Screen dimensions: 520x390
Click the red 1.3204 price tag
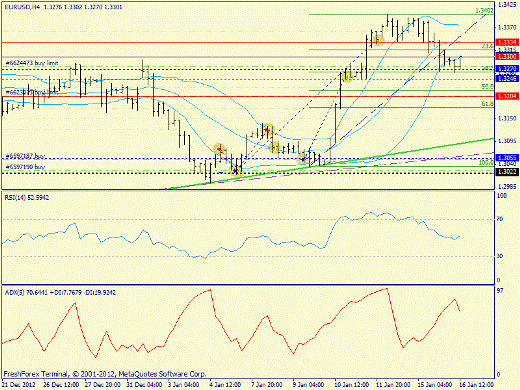tap(507, 96)
